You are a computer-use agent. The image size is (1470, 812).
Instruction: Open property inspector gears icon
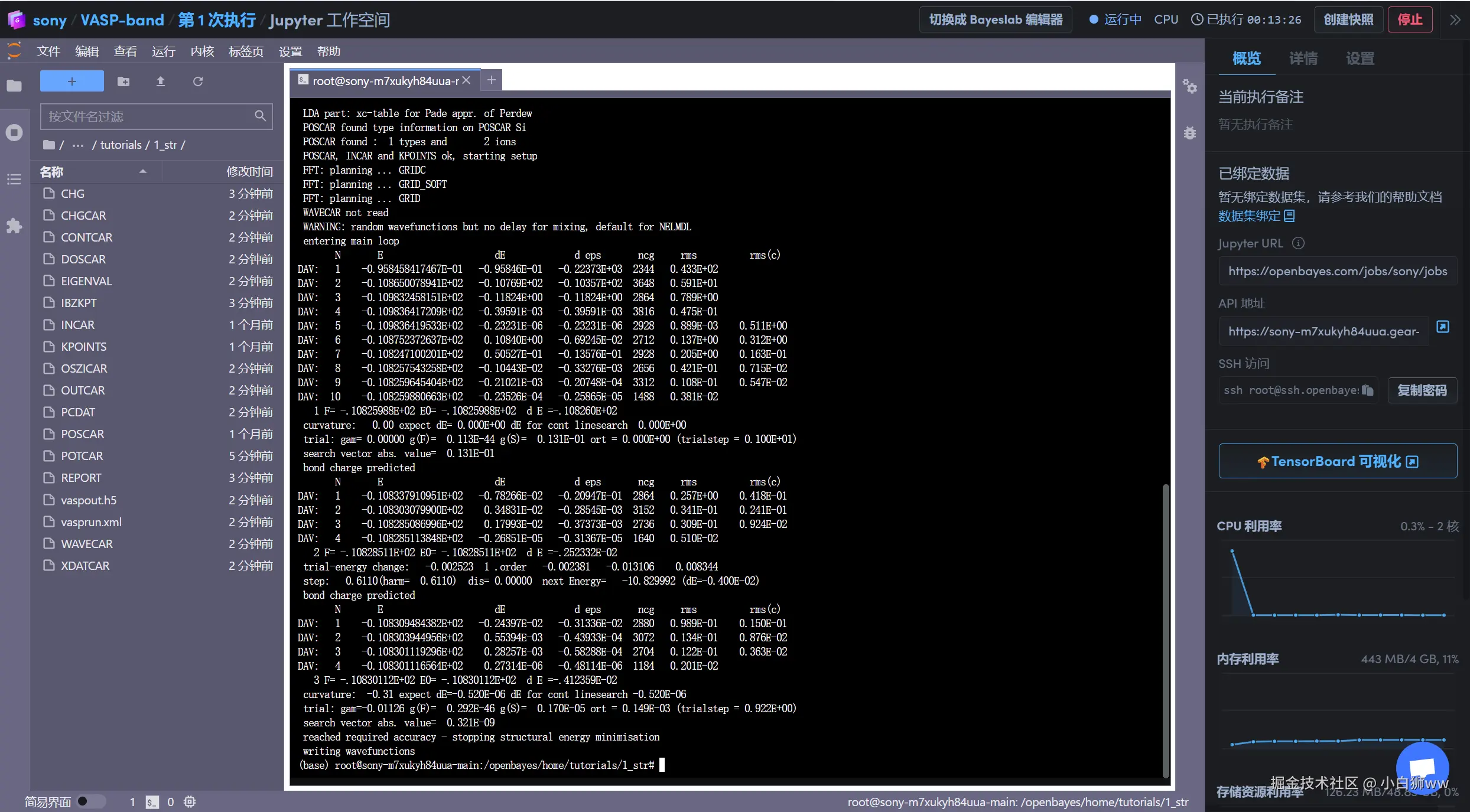coord(1190,87)
